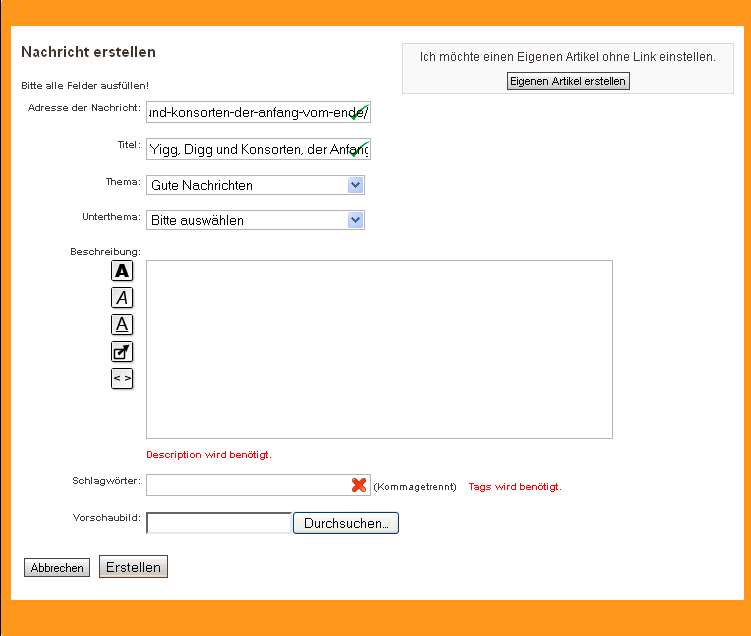Viewport: 751px width, 636px height.
Task: Click the 'Vorschaubild:' label
Action: tap(107, 518)
